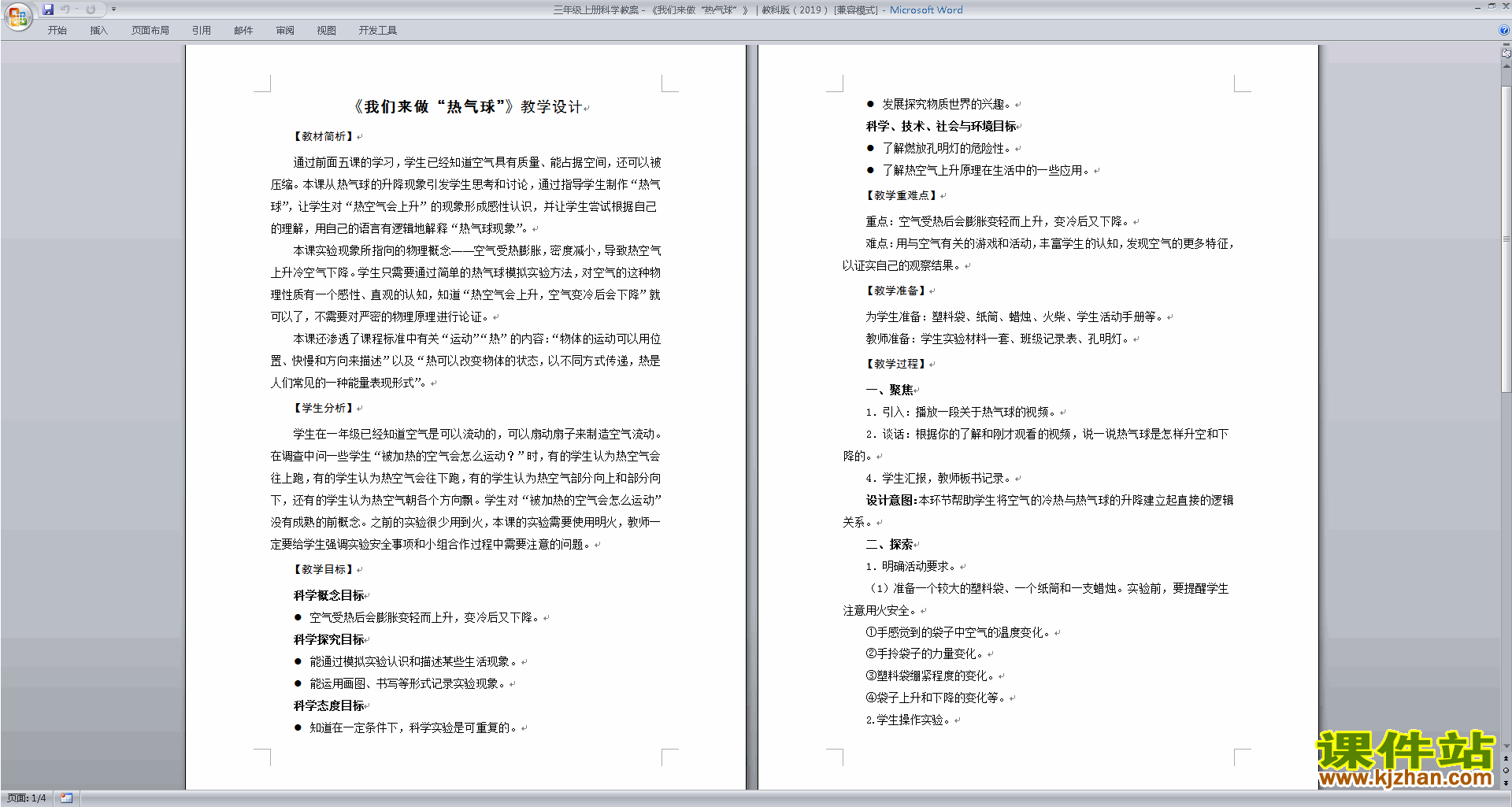
Task: Click the 科学概念目标 subheading
Action: [329, 595]
